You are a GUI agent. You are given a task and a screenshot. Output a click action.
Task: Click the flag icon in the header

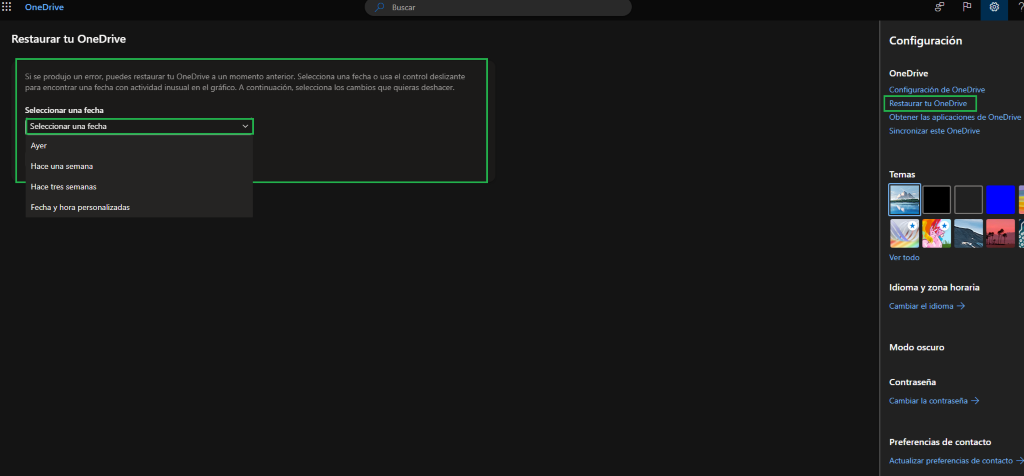click(x=967, y=7)
